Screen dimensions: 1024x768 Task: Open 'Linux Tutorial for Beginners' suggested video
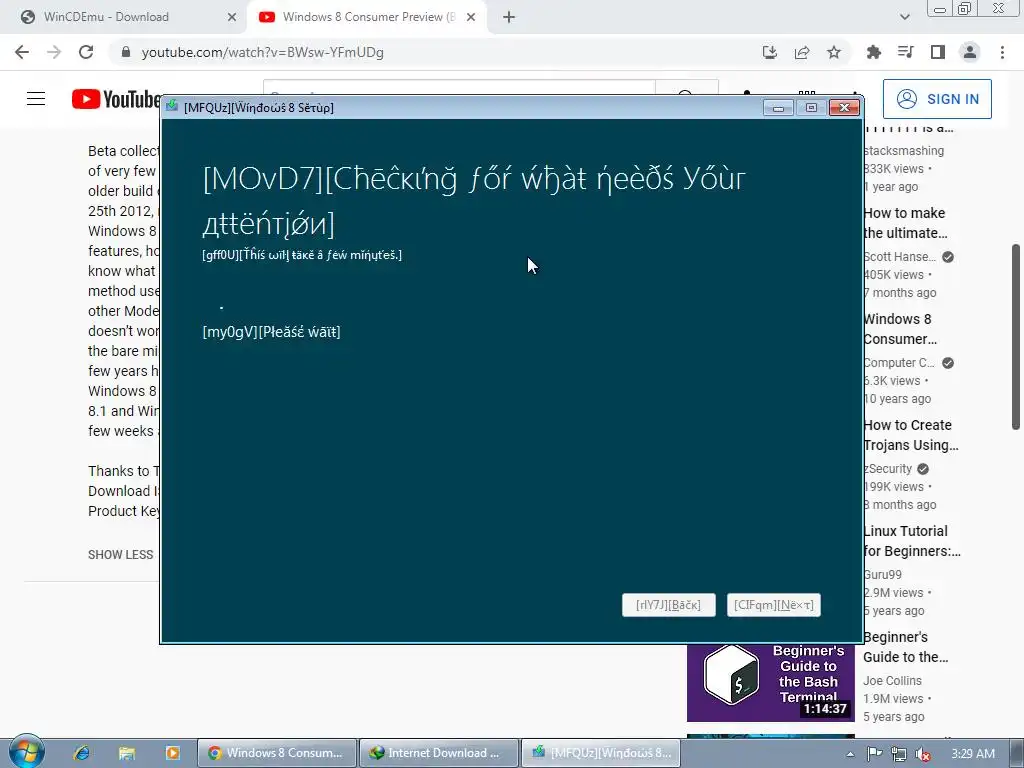[912, 541]
